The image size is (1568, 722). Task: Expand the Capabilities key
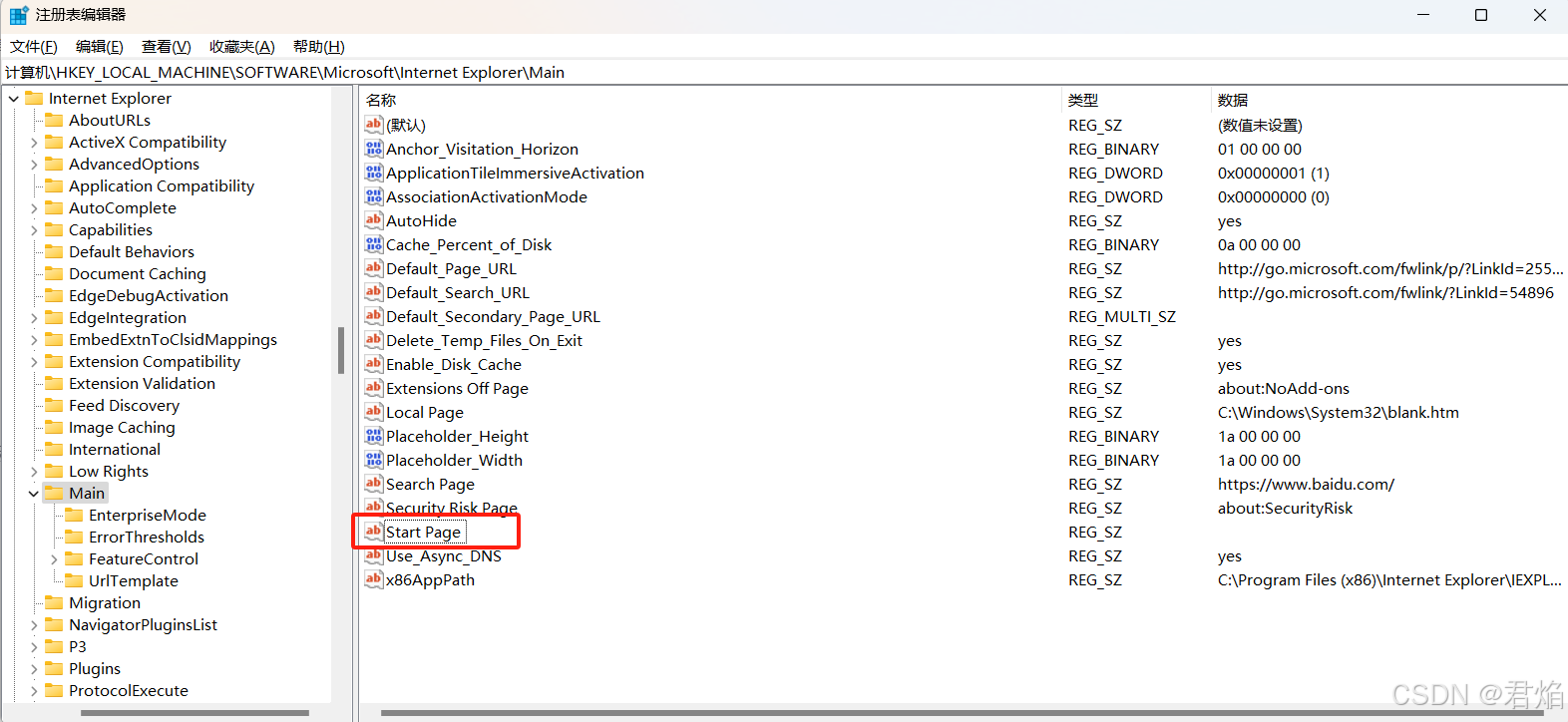click(x=34, y=230)
